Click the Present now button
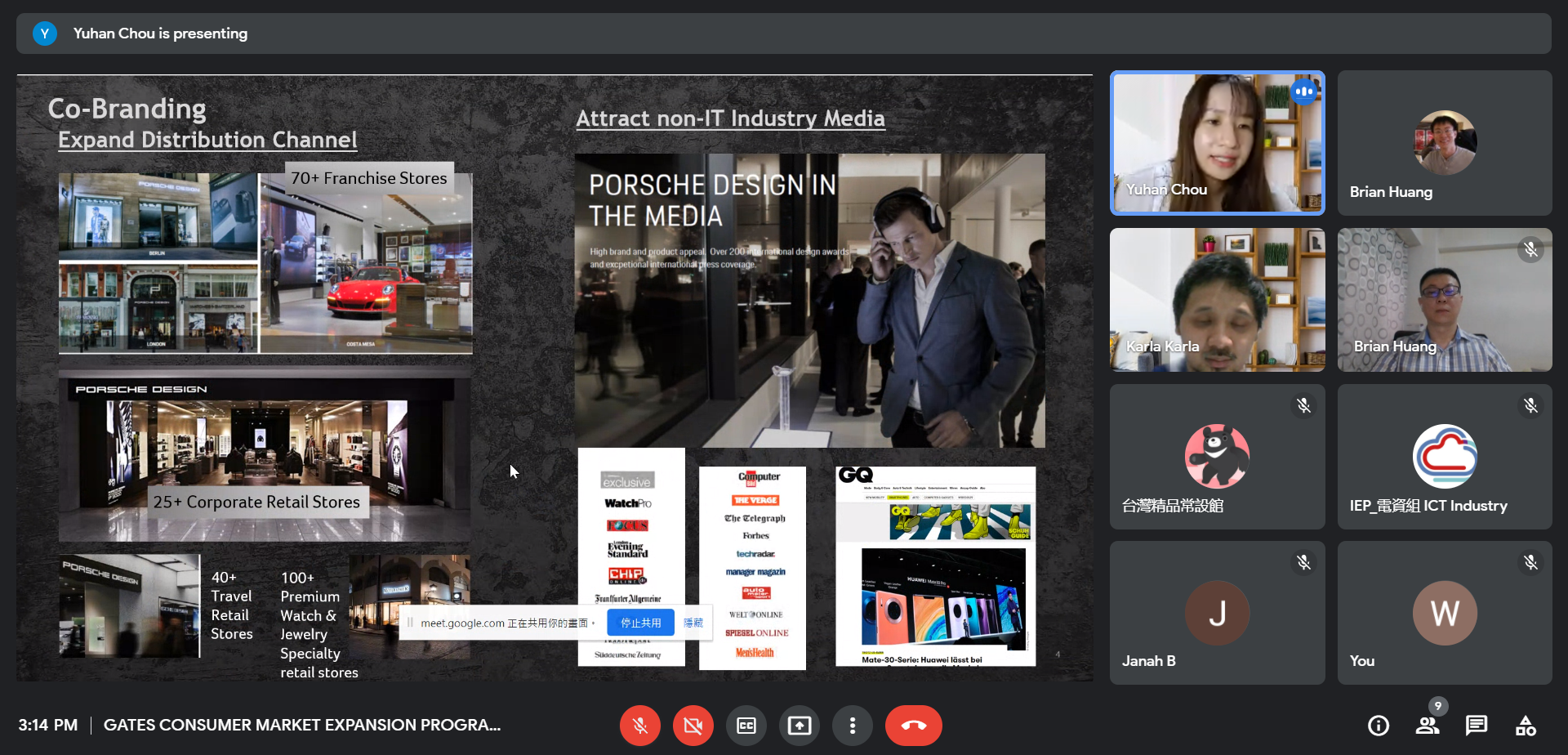The height and width of the screenshot is (755, 1568). click(x=800, y=726)
